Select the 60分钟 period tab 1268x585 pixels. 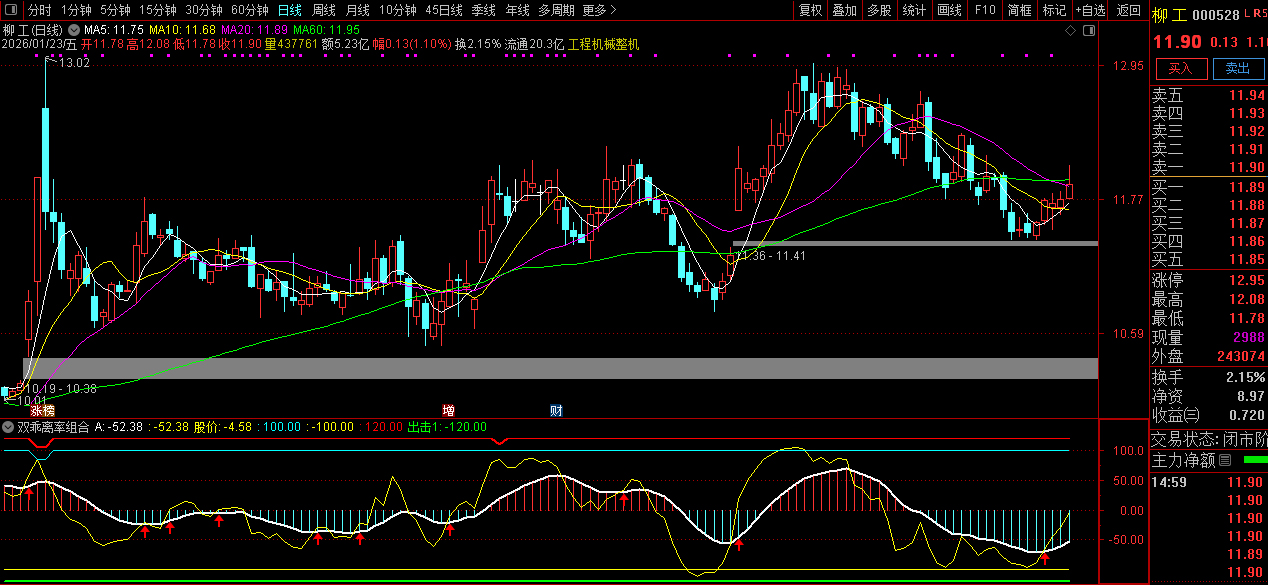click(x=249, y=10)
